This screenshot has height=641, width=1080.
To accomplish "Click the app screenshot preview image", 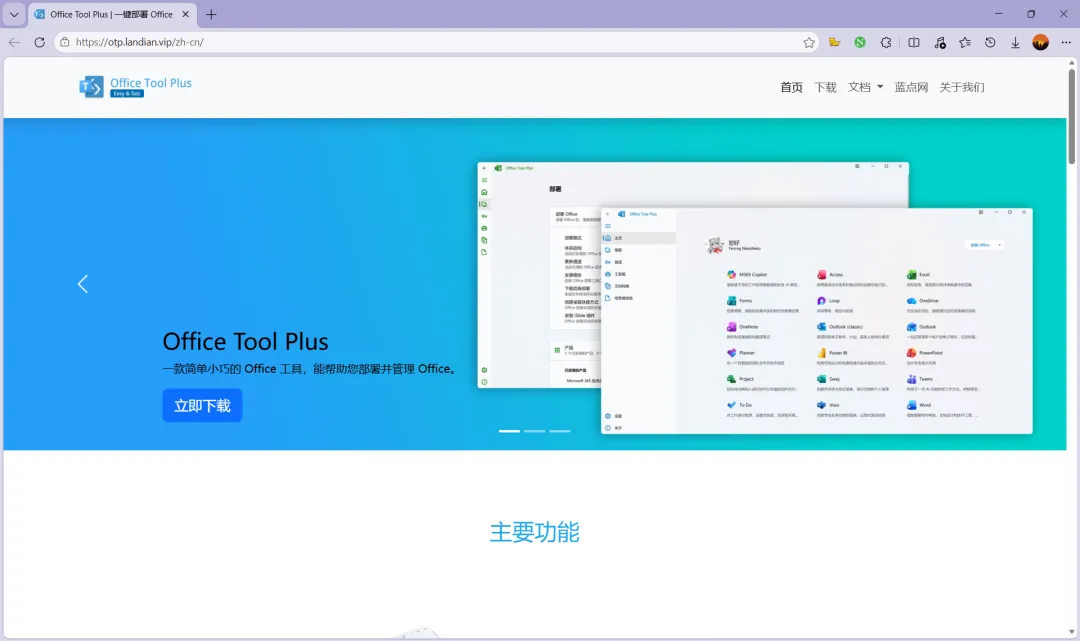I will click(755, 298).
